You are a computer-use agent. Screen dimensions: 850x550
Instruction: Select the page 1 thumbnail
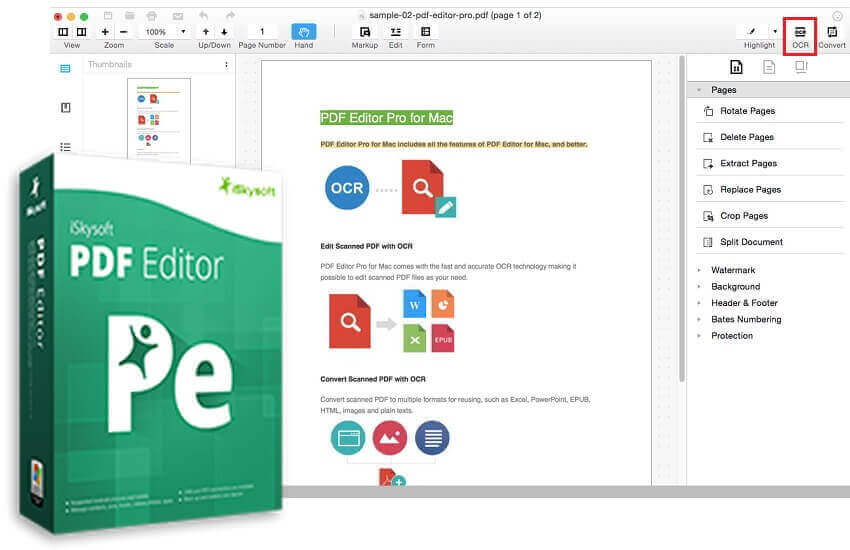tap(158, 120)
